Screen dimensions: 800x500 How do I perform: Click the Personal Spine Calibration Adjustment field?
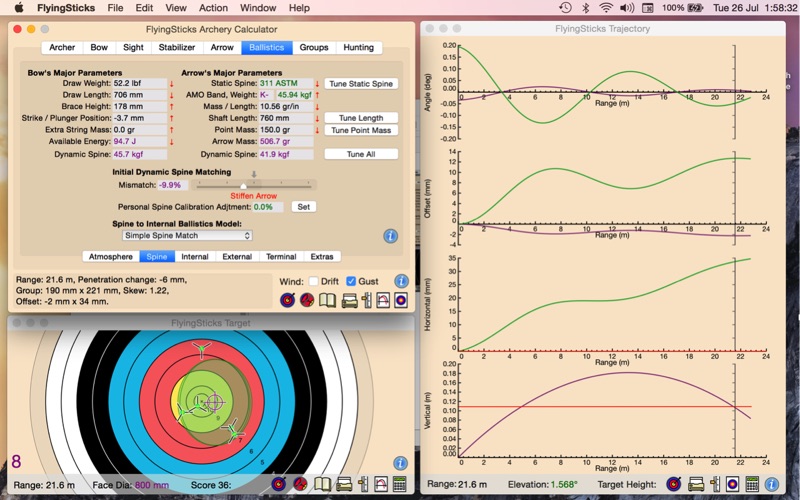(x=268, y=207)
